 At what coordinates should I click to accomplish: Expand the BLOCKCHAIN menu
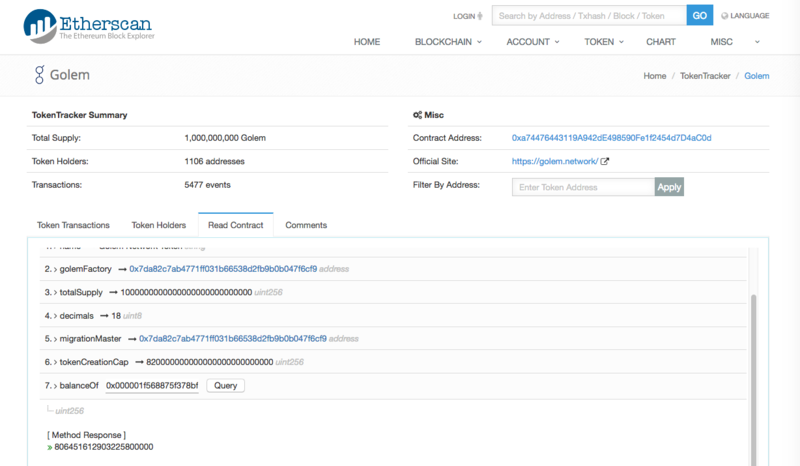click(x=448, y=42)
